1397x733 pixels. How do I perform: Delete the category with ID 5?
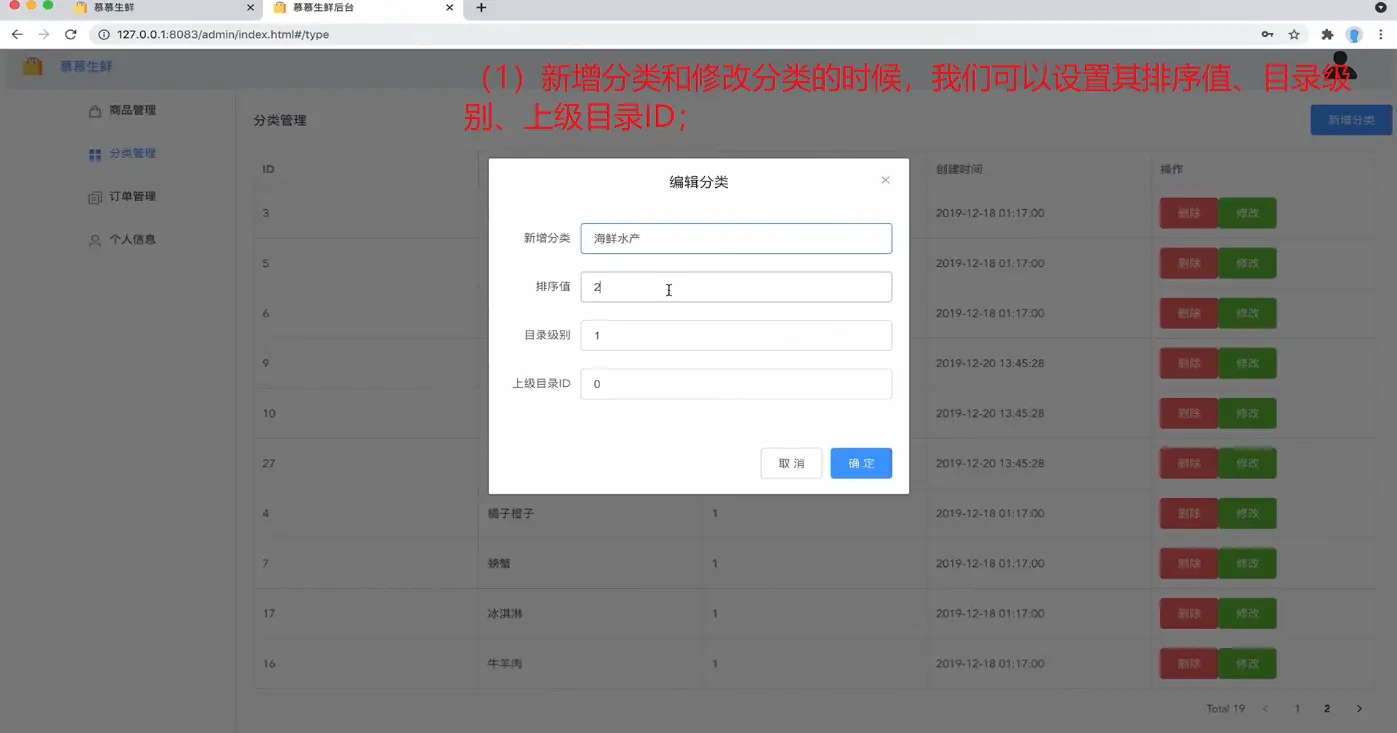pos(1189,263)
